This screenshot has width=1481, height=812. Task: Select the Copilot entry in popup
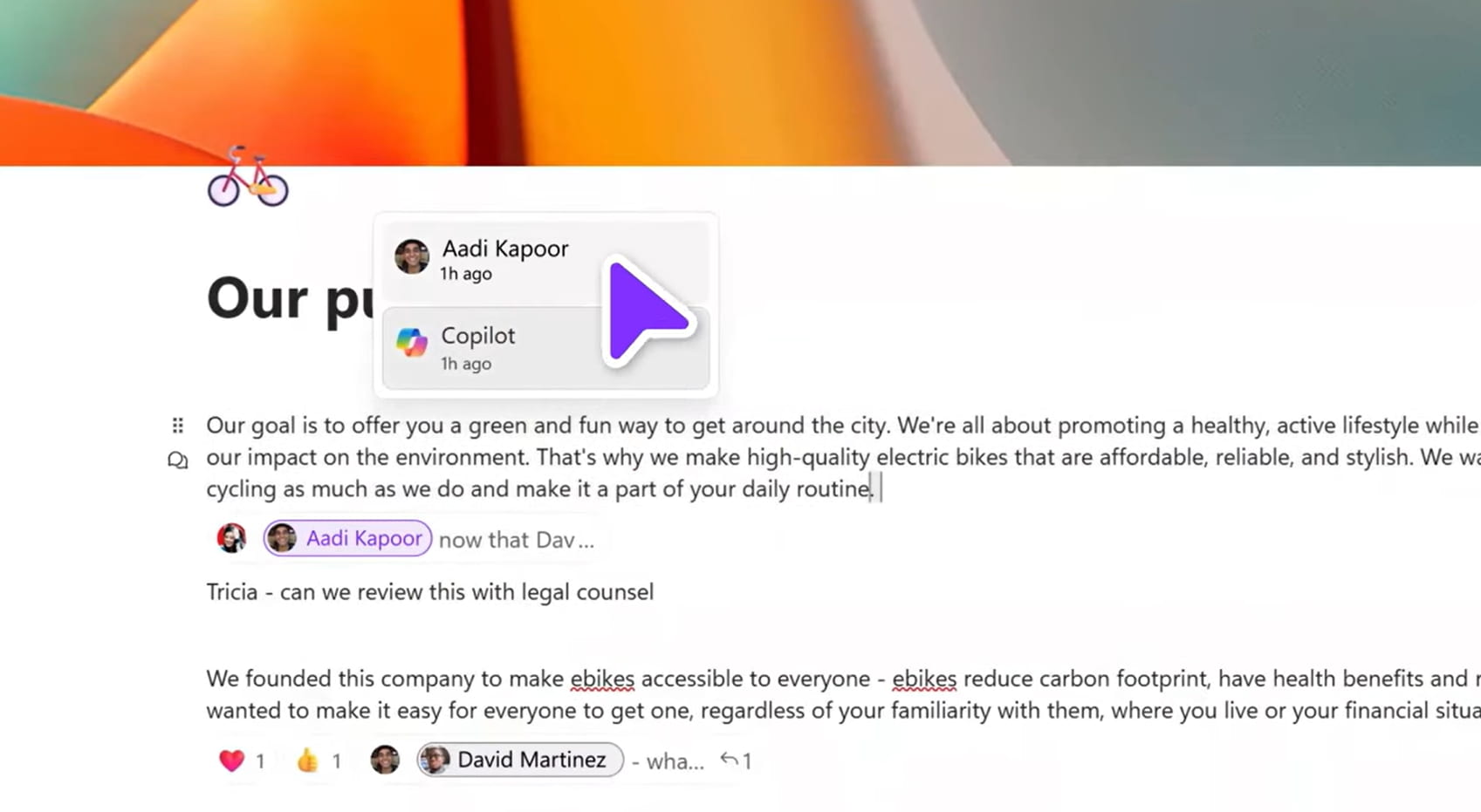(545, 348)
